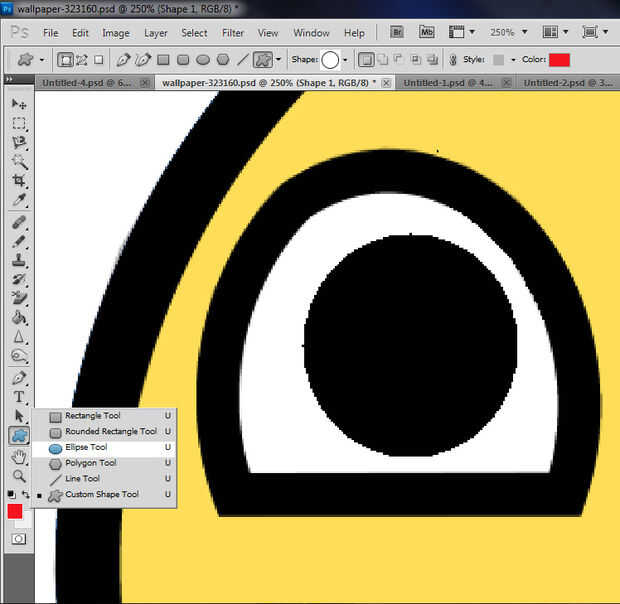Viewport: 620px width, 604px height.
Task: Choose Polygon Tool from flyout
Action: (104, 463)
